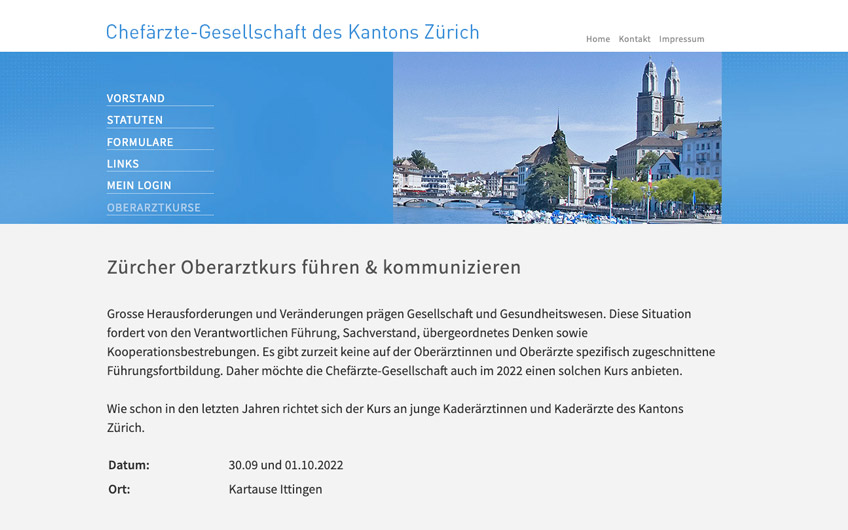Open the Home link

598,39
